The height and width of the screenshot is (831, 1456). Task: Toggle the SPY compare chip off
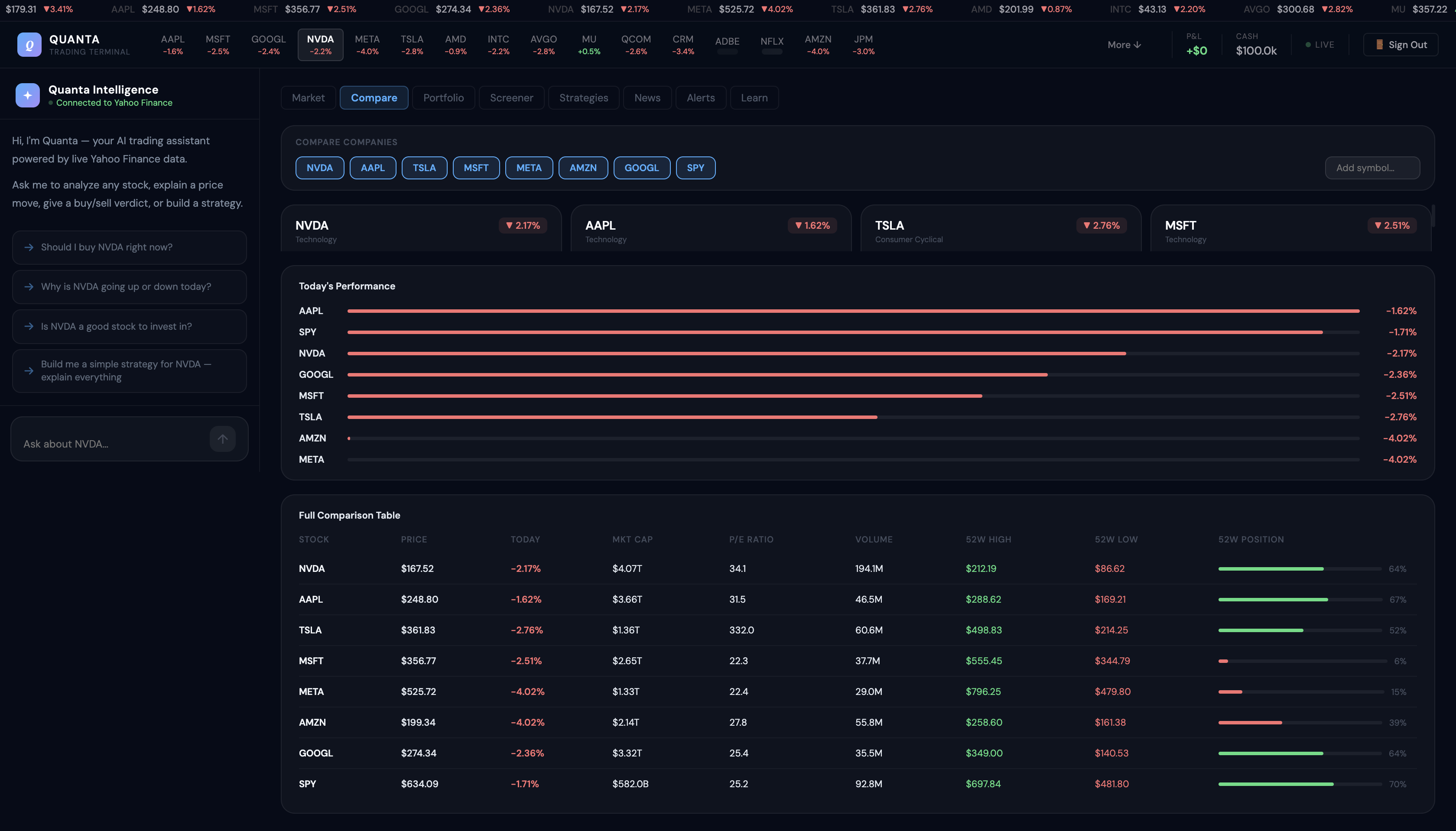695,168
